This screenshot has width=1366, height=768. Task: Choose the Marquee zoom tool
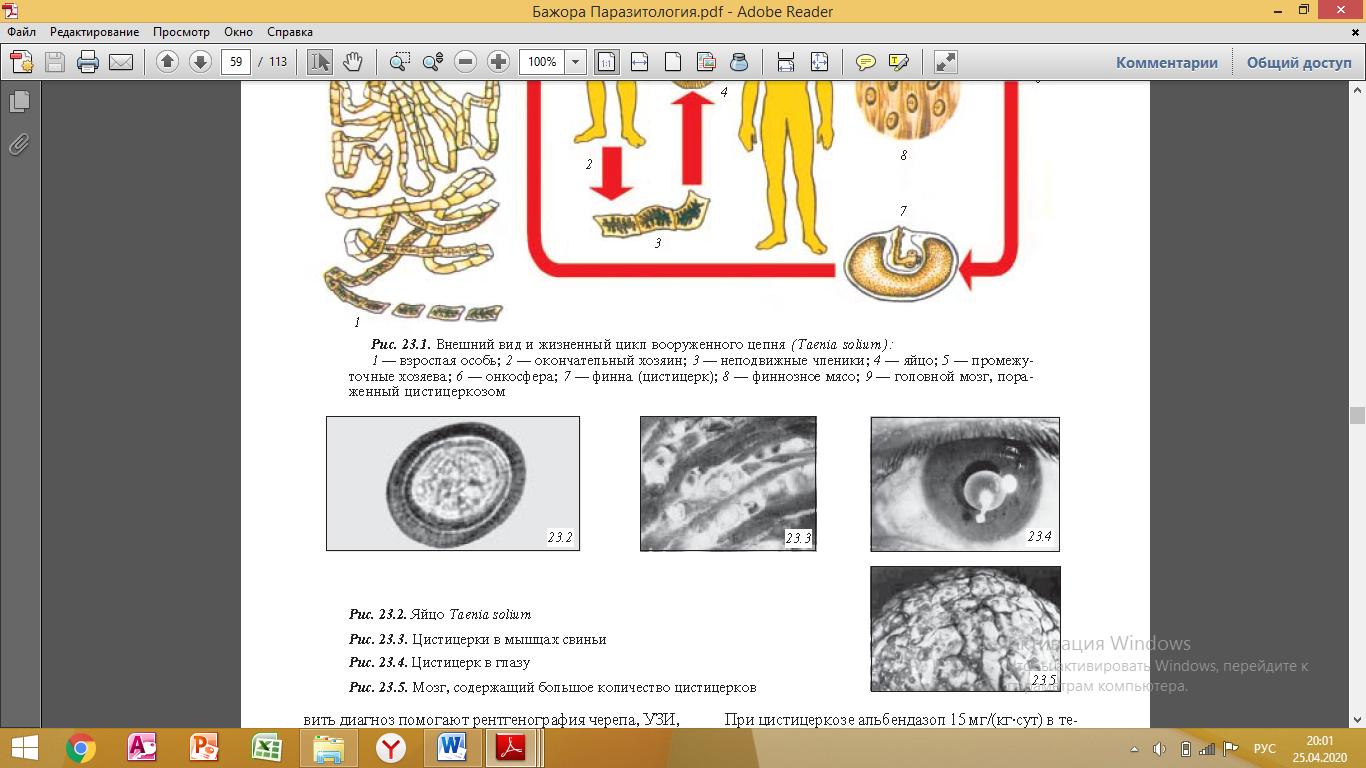pyautogui.click(x=400, y=62)
